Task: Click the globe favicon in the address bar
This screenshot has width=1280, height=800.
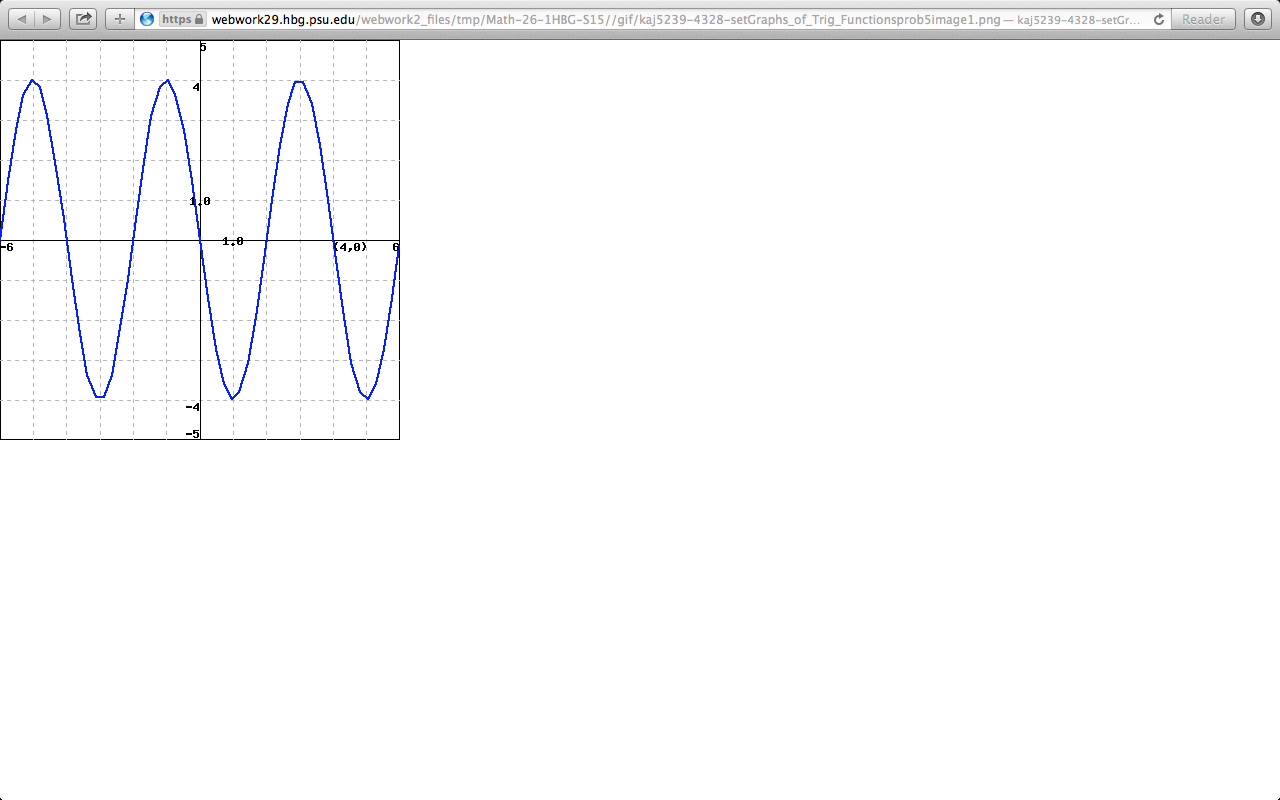Action: (x=148, y=18)
